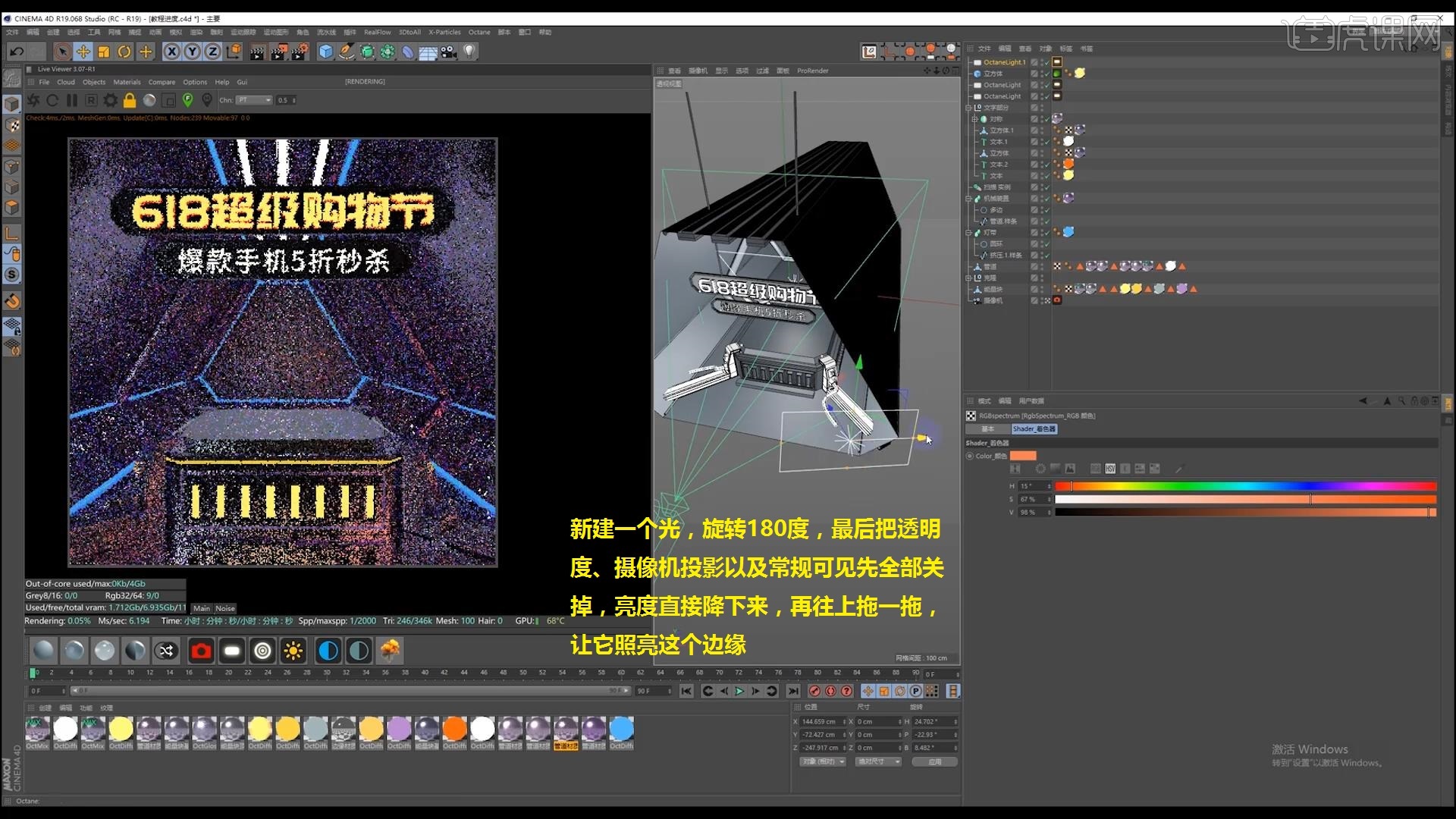Select the blue OctDiff material thumbnail
1456x819 pixels.
click(621, 730)
